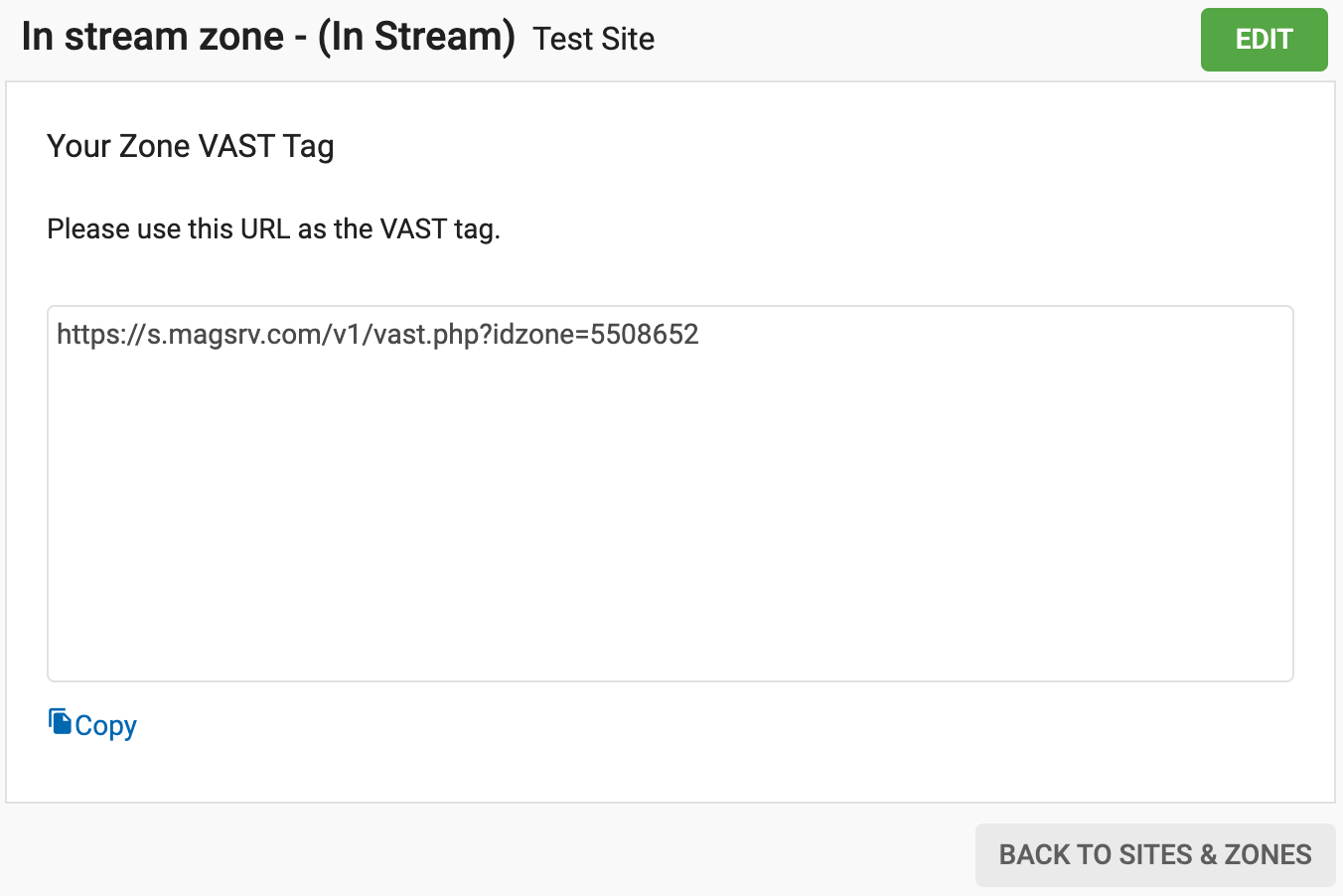This screenshot has width=1343, height=896.
Task: Click the instruction text about VAST tag
Action: [x=272, y=228]
